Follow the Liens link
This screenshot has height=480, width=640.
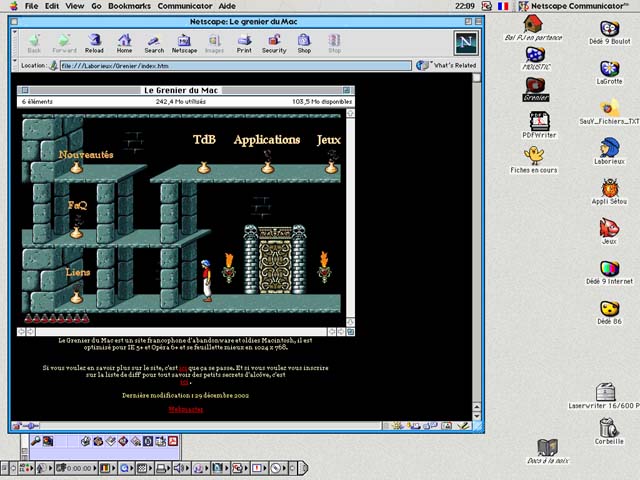[x=78, y=272]
